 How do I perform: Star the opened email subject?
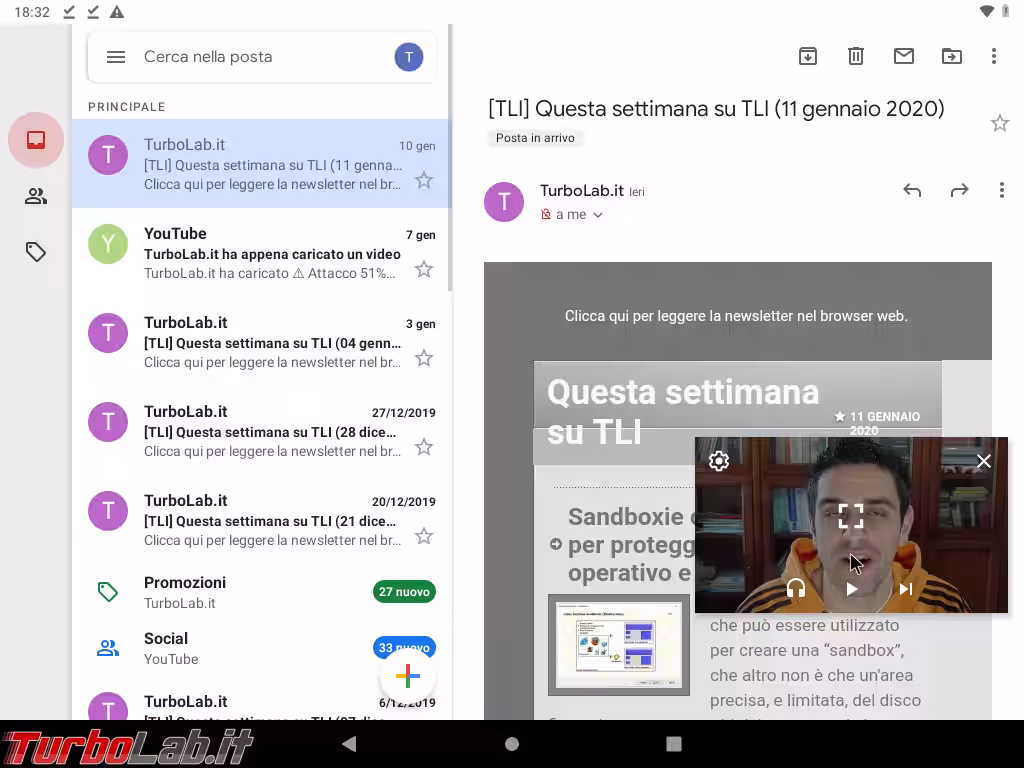pyautogui.click(x=999, y=123)
